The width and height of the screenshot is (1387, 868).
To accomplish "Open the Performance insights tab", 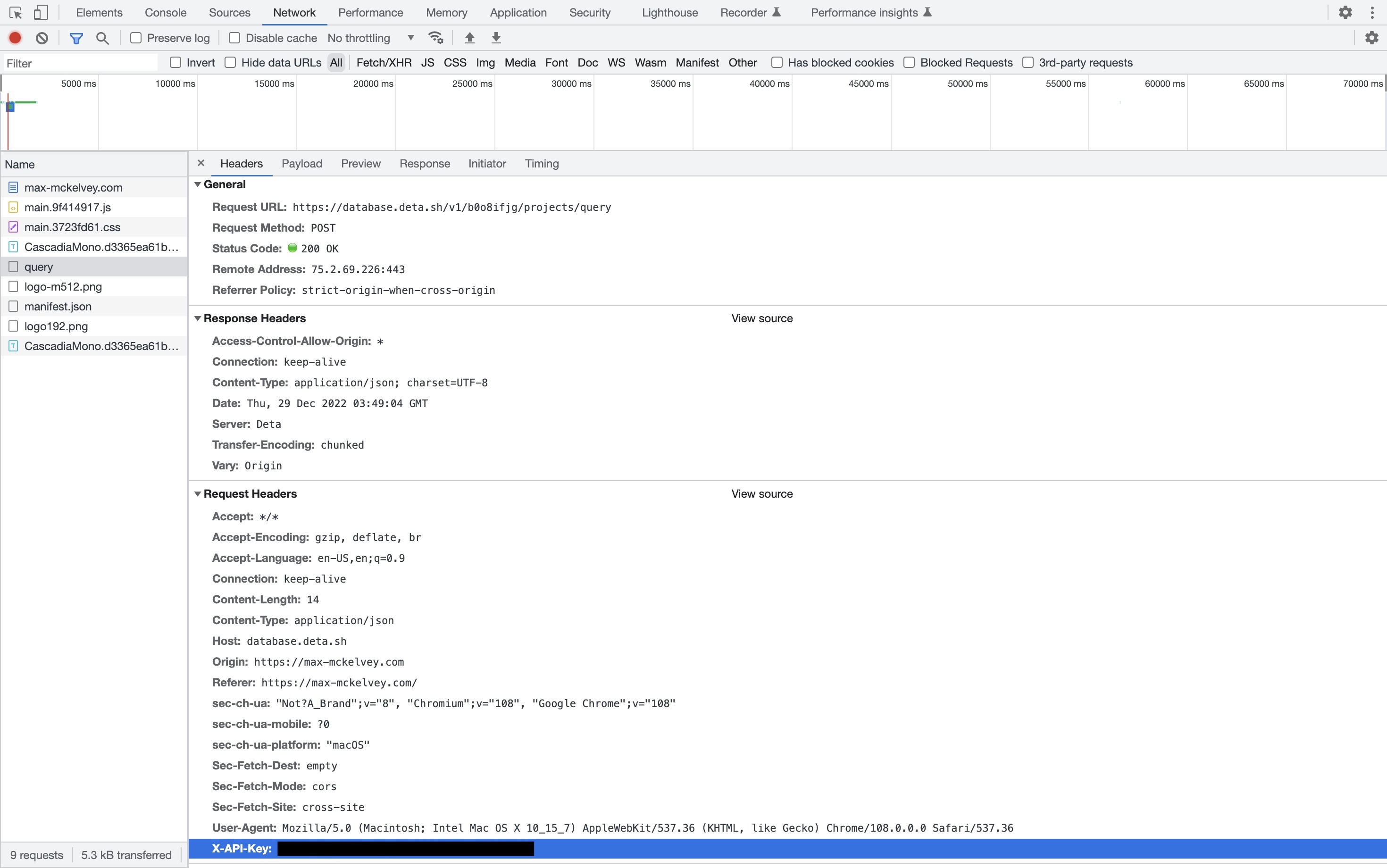I will tap(870, 13).
